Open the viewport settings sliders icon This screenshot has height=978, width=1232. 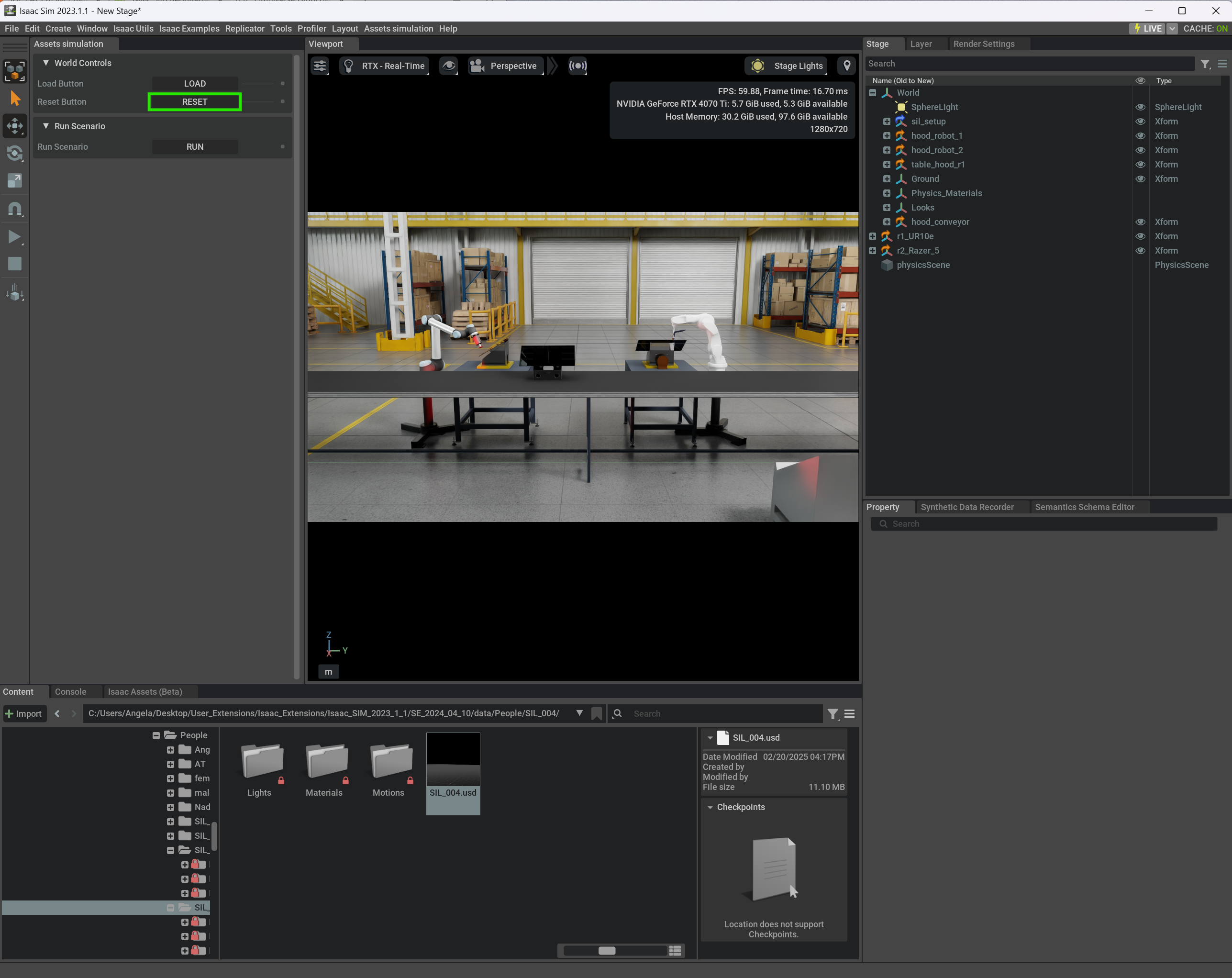click(x=320, y=66)
